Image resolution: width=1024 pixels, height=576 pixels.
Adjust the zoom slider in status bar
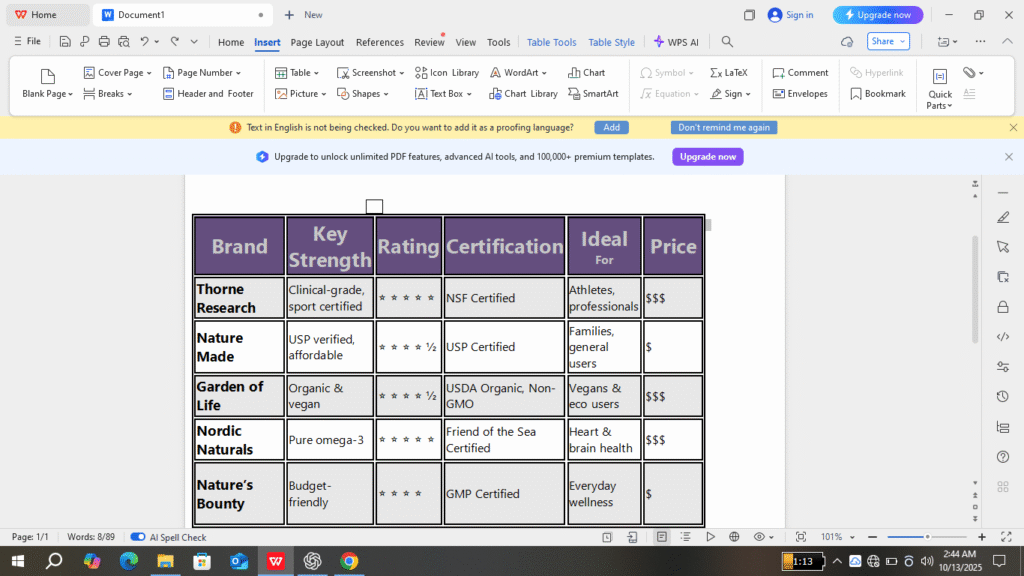coord(927,537)
